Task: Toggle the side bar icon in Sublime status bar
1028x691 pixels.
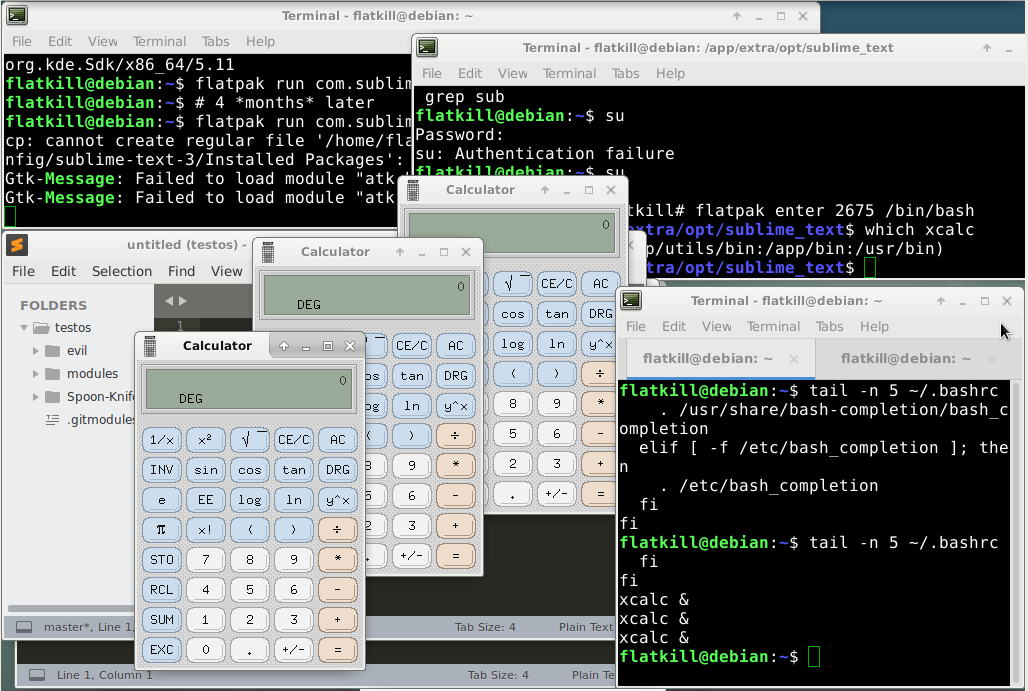Action: tap(24, 627)
